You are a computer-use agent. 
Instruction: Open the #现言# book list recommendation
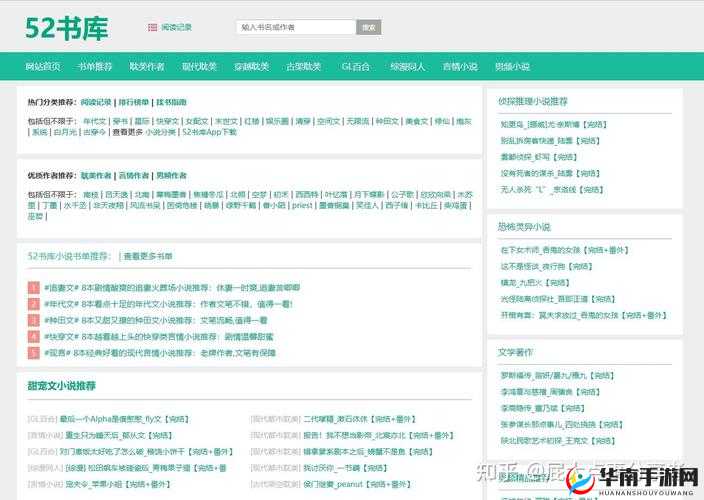tap(160, 353)
